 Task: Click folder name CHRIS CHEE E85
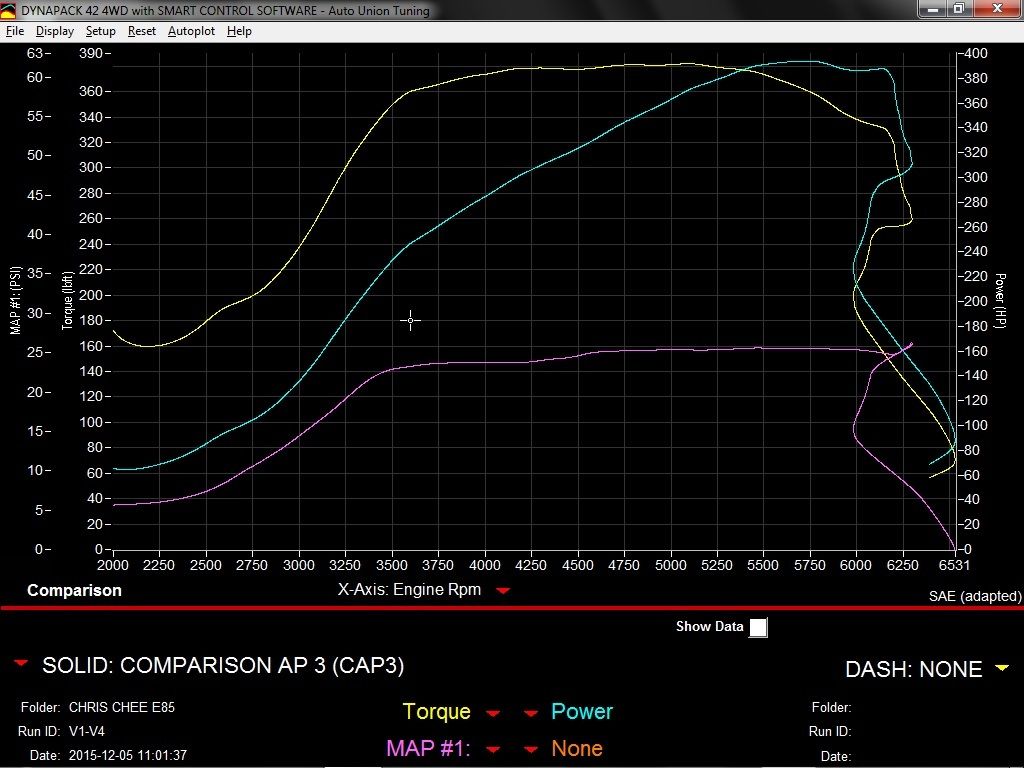[121, 707]
